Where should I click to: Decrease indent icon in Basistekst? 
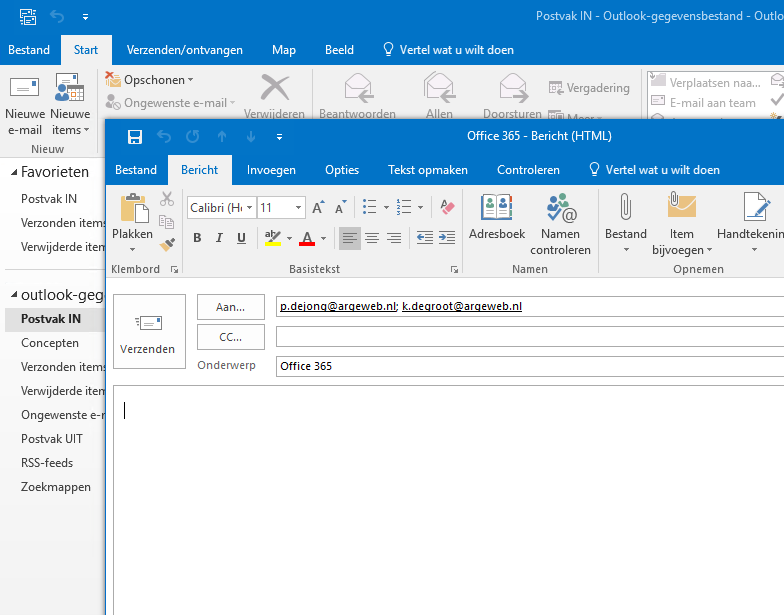pos(425,238)
